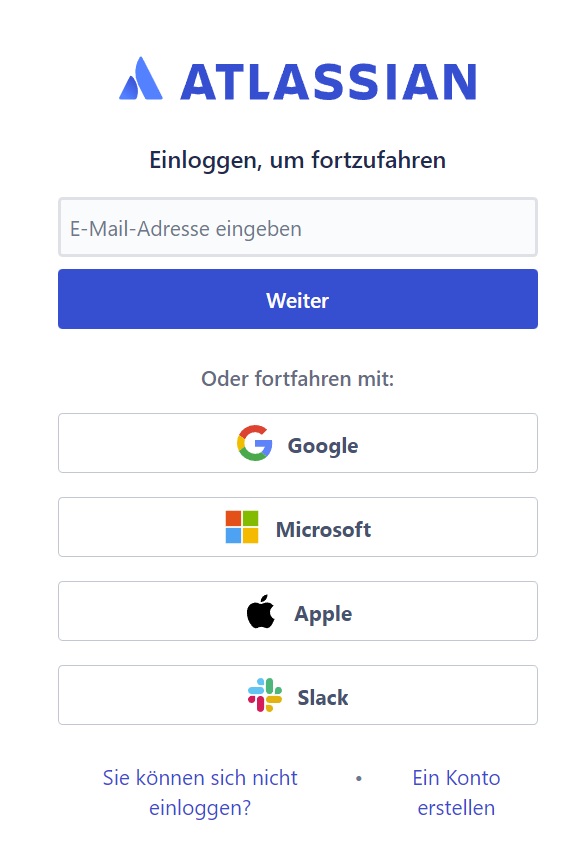Click the 'Google' label text
The image size is (581, 851).
point(323,446)
